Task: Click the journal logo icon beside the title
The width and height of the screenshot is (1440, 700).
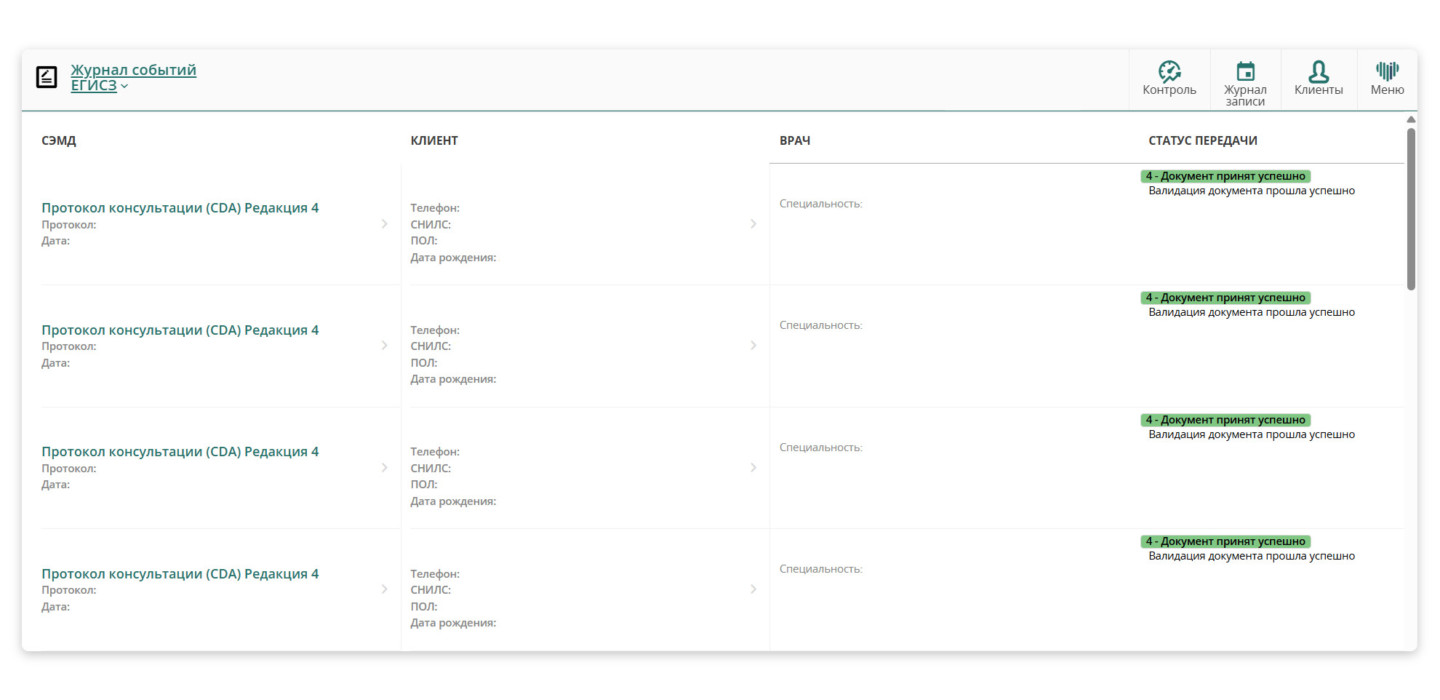Action: click(x=46, y=77)
